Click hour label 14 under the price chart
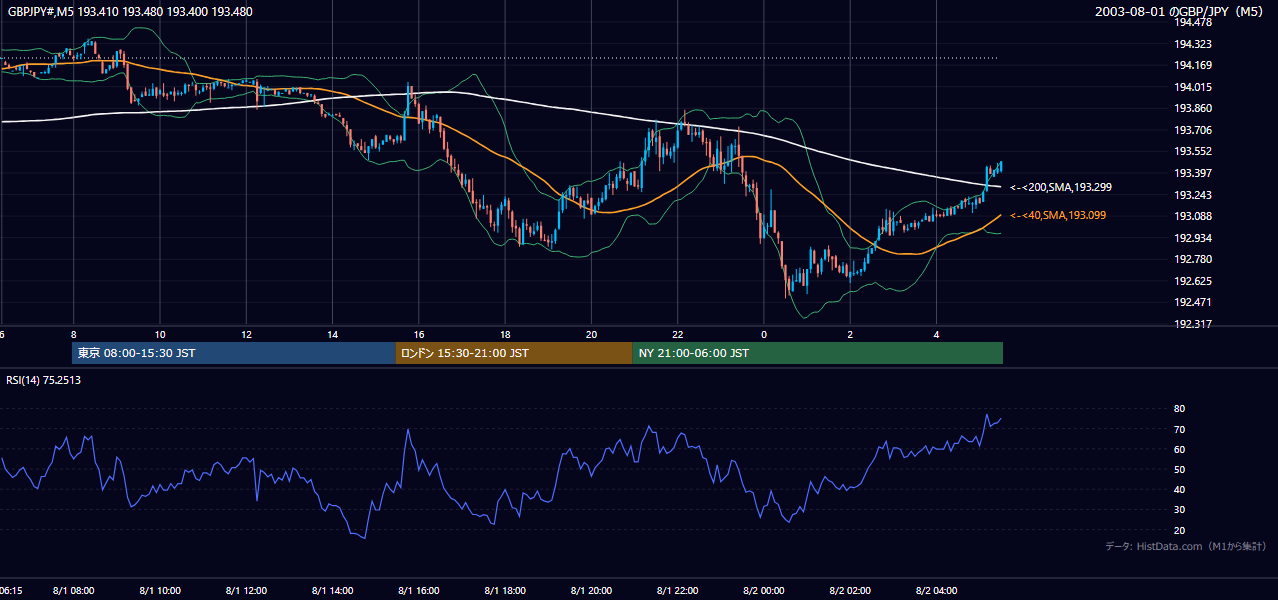 pyautogui.click(x=333, y=334)
